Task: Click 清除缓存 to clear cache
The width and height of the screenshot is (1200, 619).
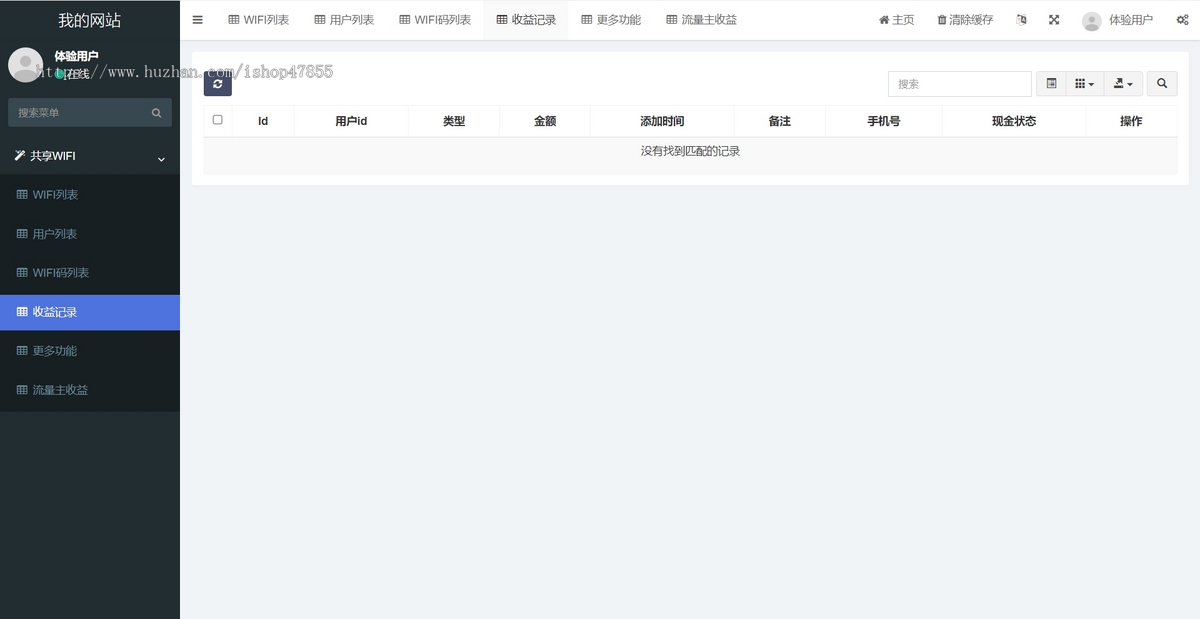Action: (965, 20)
